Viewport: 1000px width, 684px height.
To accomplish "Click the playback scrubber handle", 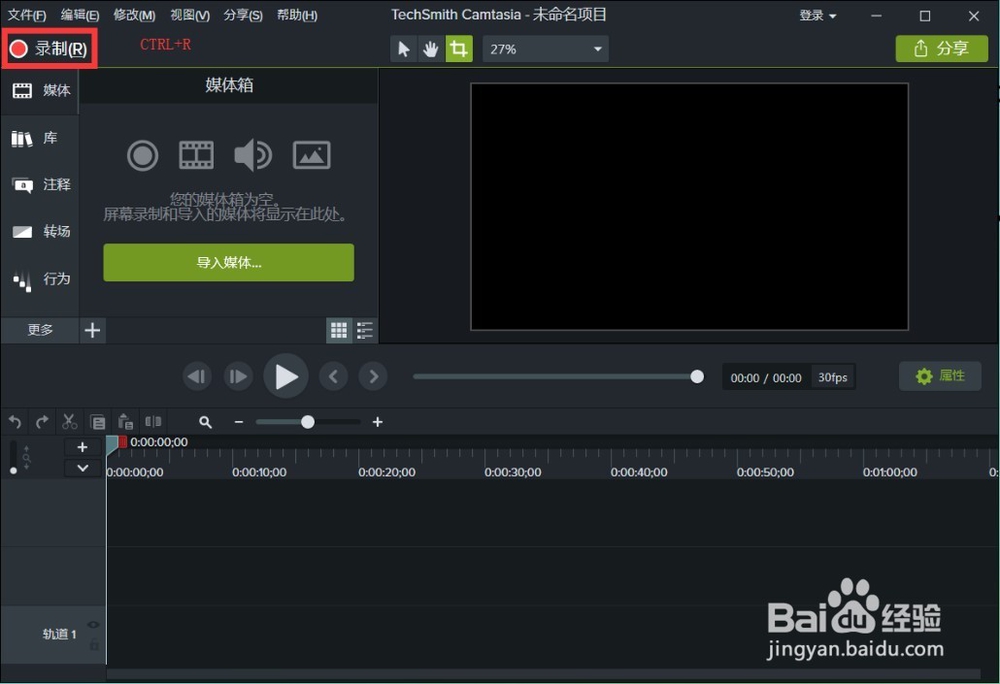I will point(697,377).
